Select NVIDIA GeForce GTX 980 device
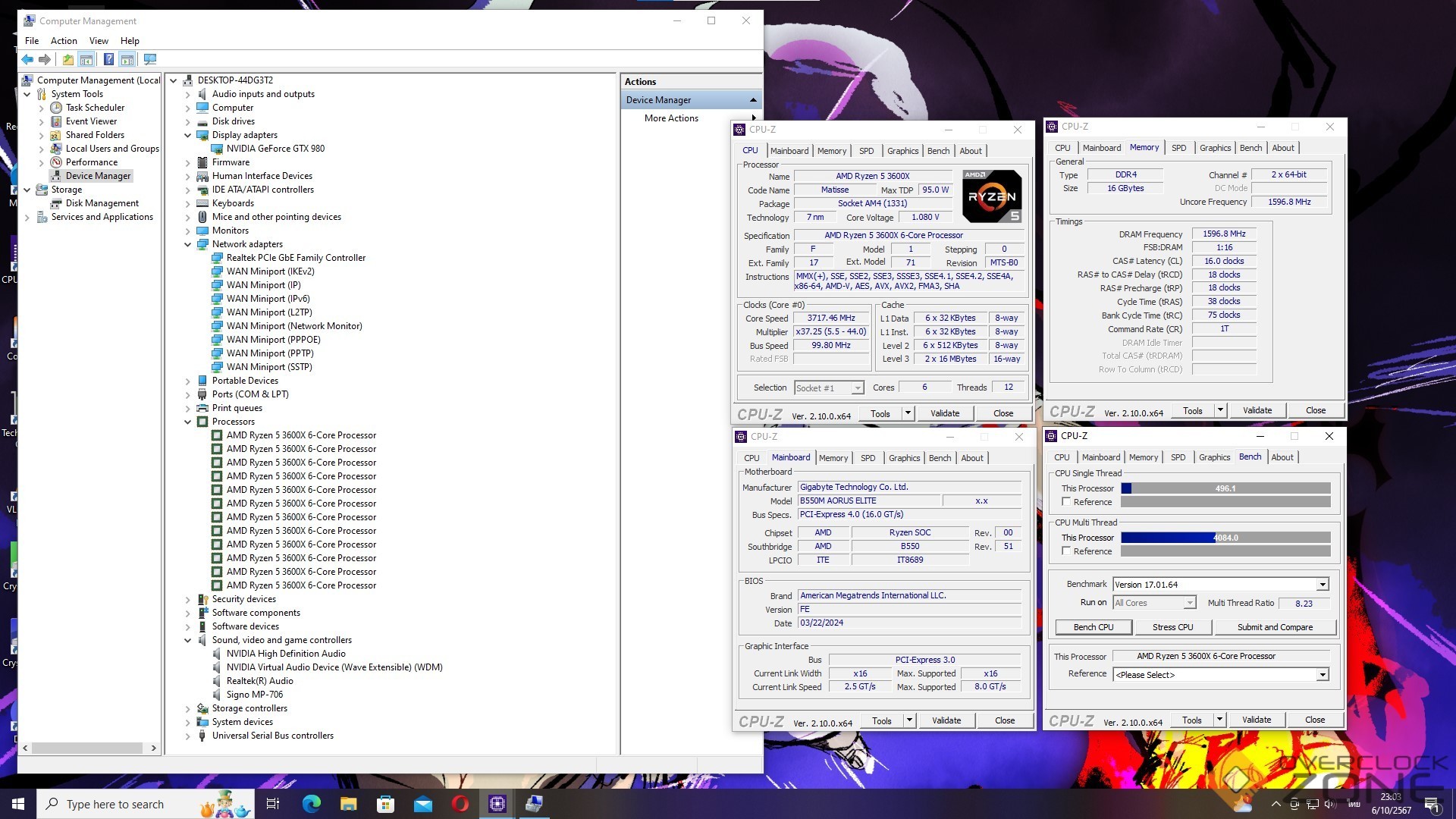Image resolution: width=1456 pixels, height=819 pixels. (275, 149)
